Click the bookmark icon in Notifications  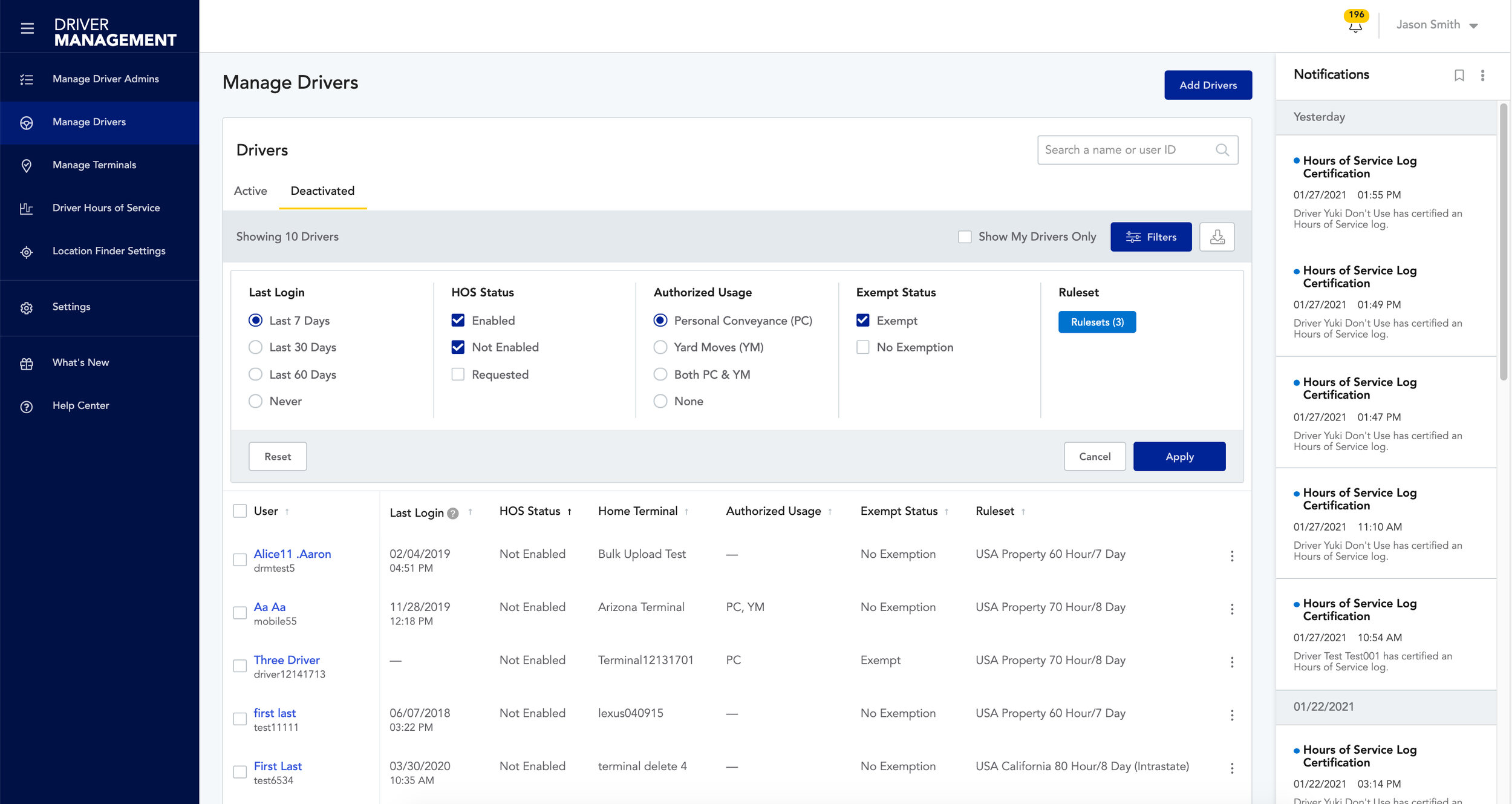tap(1459, 75)
